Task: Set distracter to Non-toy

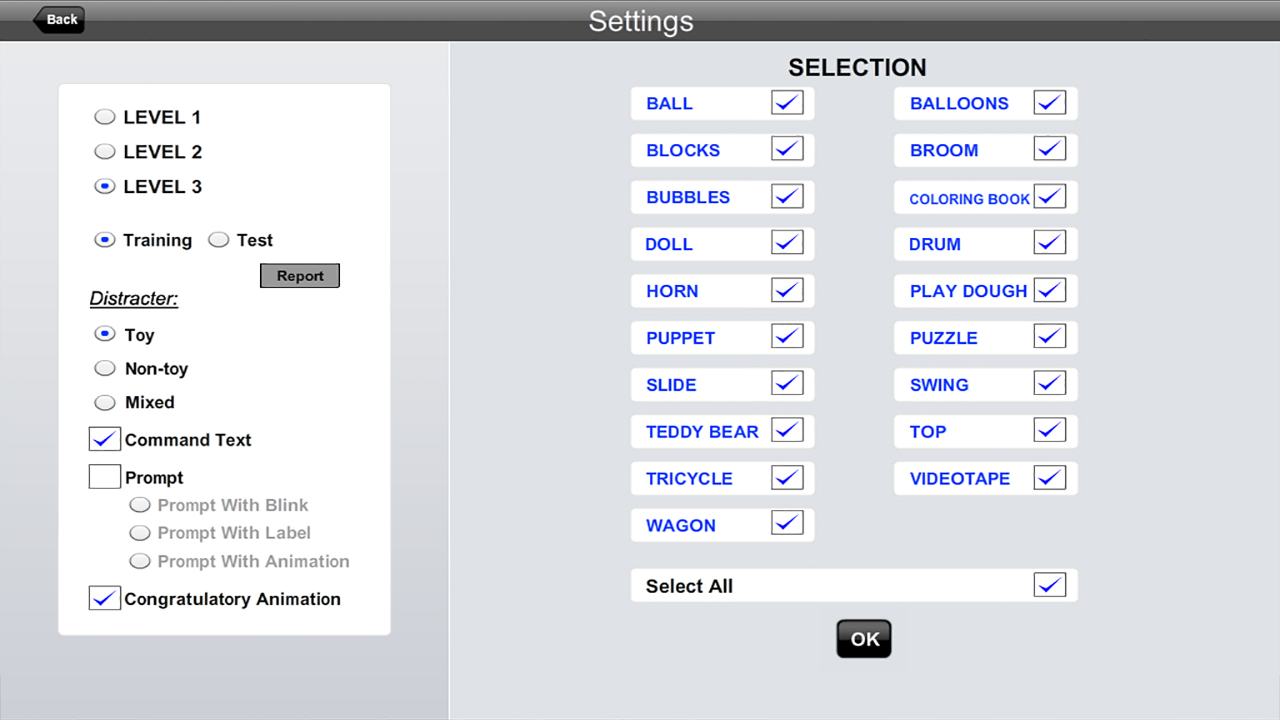Action: coord(105,368)
